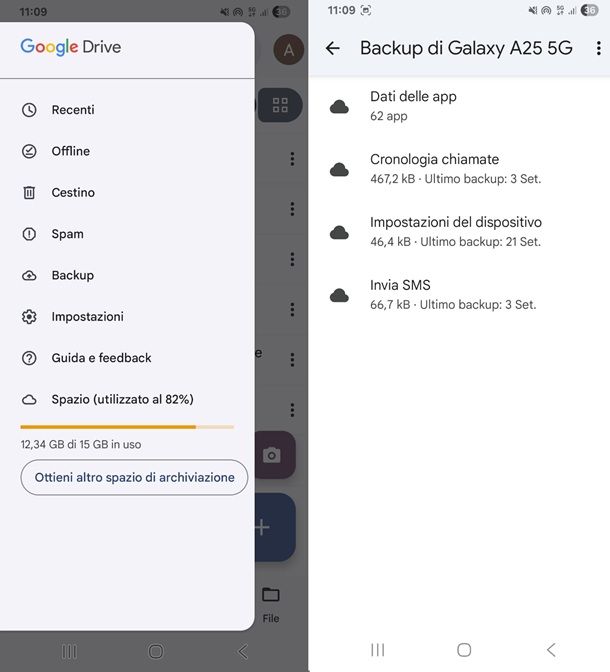Open Guida e feedback
The height and width of the screenshot is (672, 610).
[x=101, y=358]
